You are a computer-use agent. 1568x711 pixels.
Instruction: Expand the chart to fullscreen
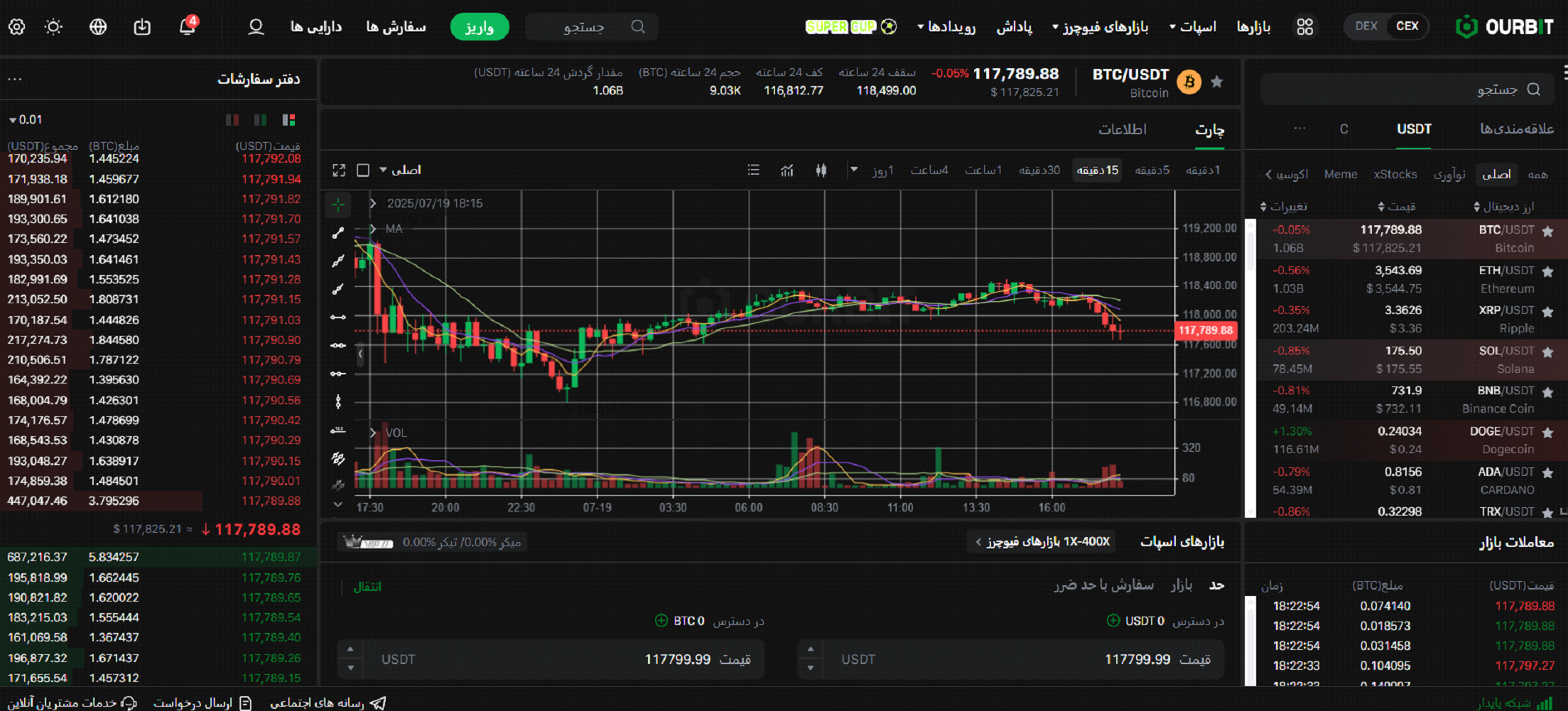click(x=339, y=170)
